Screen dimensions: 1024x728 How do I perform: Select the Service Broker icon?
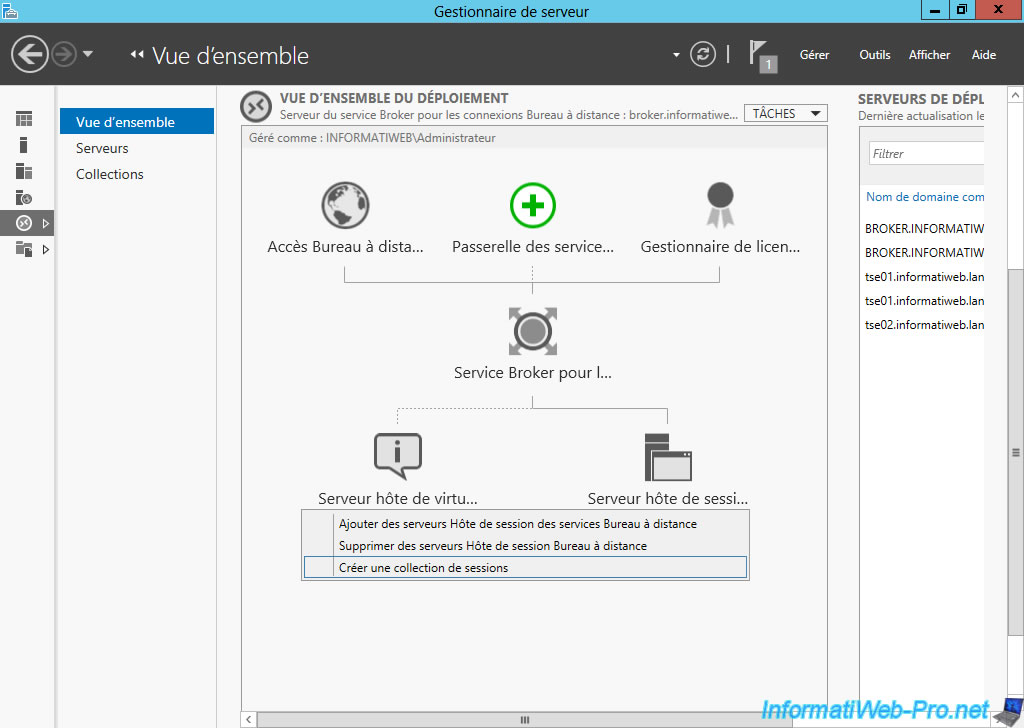click(x=532, y=331)
